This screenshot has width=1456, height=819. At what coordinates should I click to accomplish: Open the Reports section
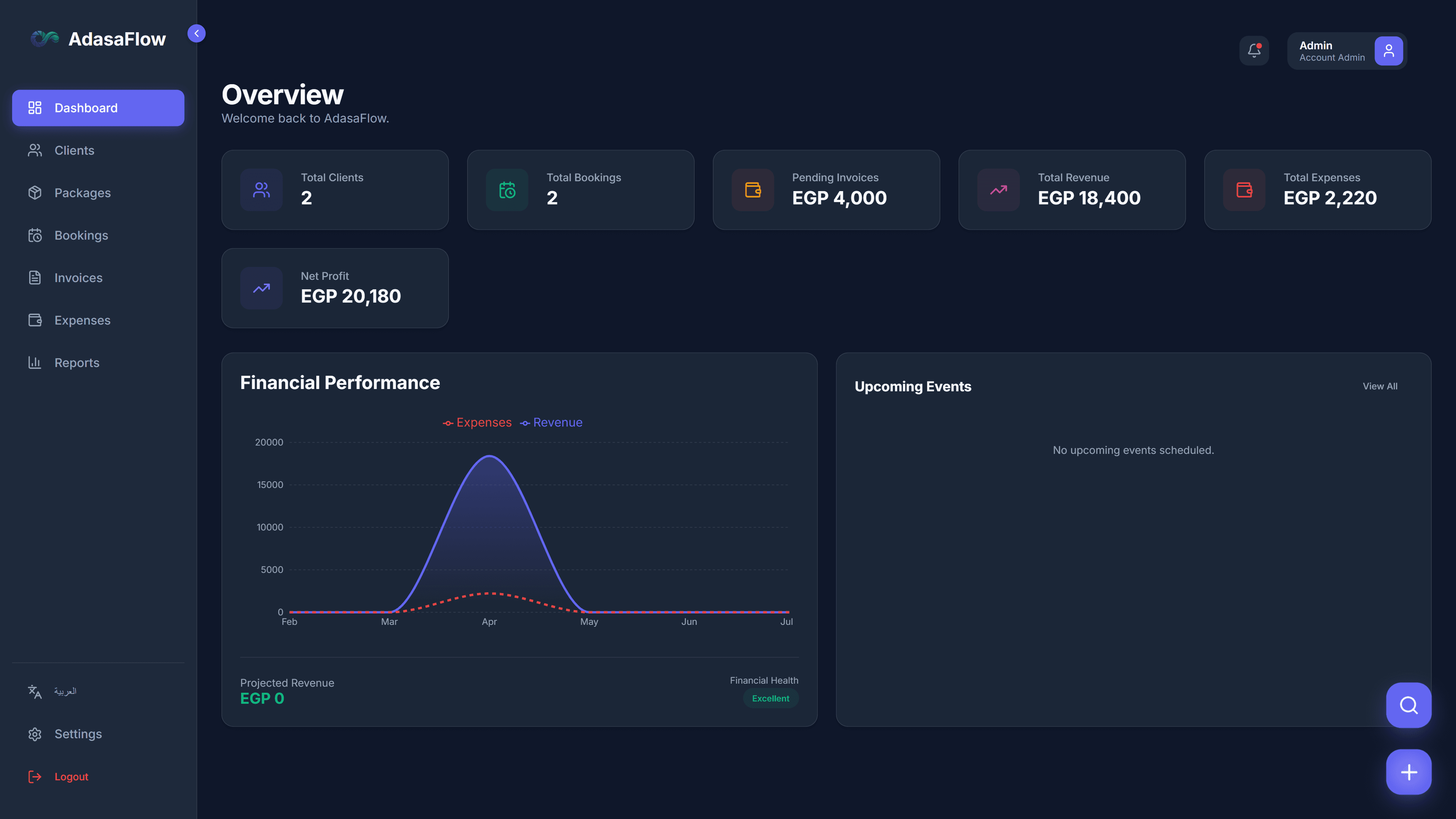coord(98,362)
